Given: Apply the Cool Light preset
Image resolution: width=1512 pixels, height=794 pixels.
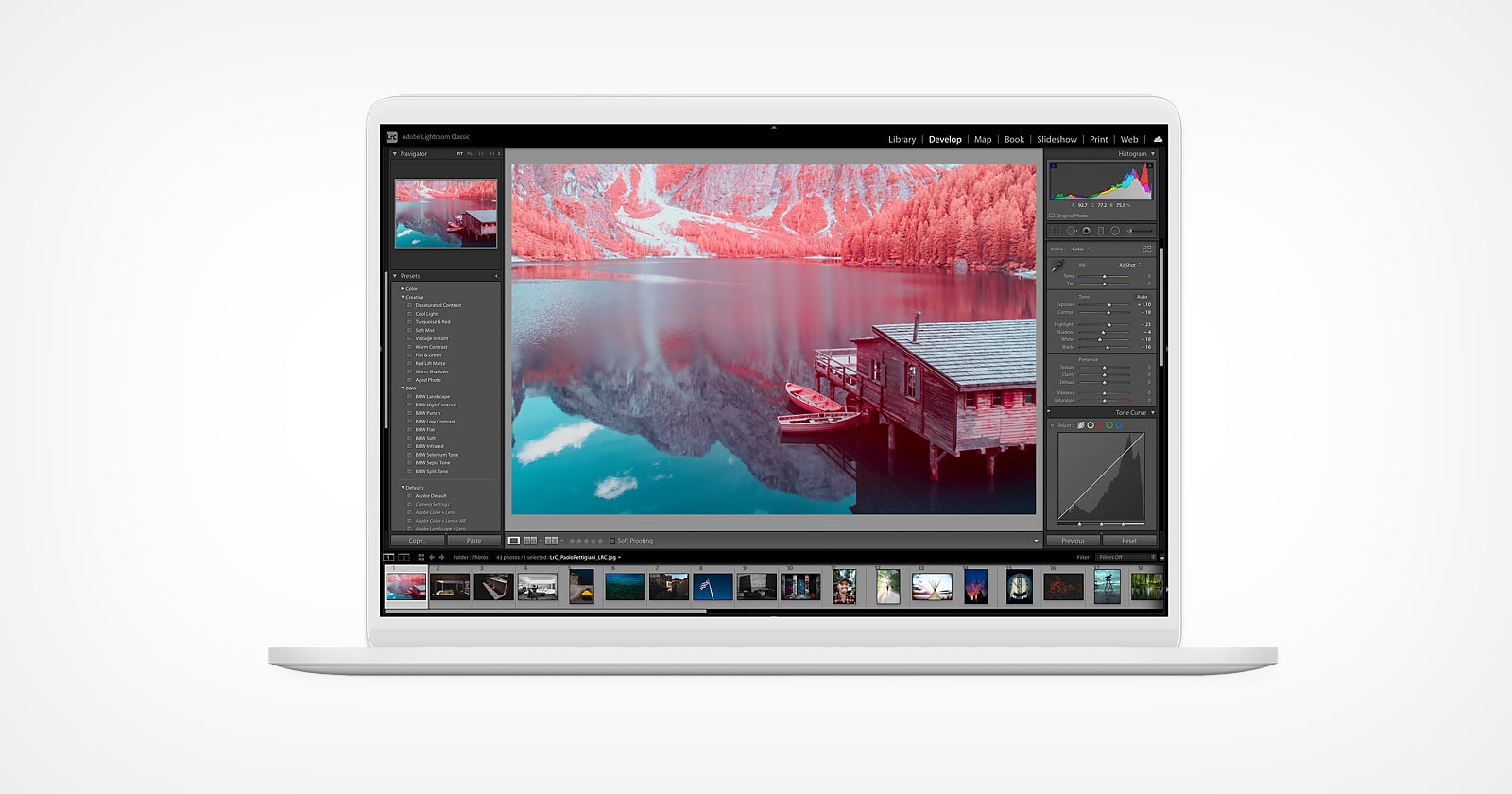Looking at the screenshot, I should point(426,314).
